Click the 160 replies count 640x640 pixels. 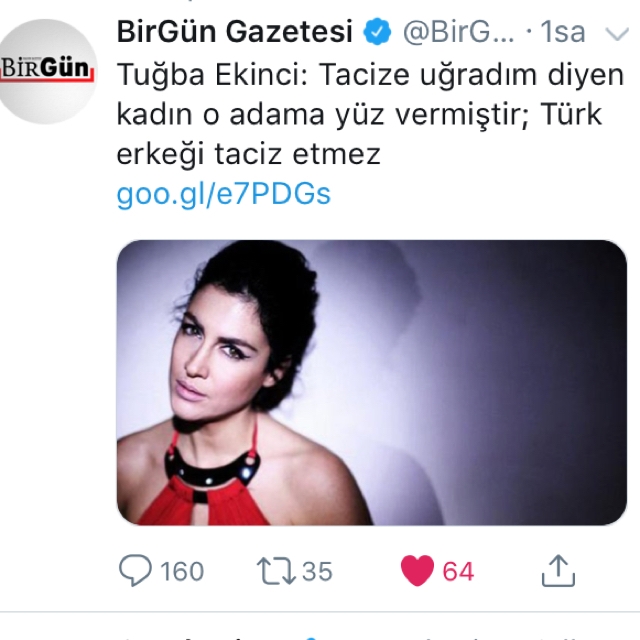(x=182, y=571)
